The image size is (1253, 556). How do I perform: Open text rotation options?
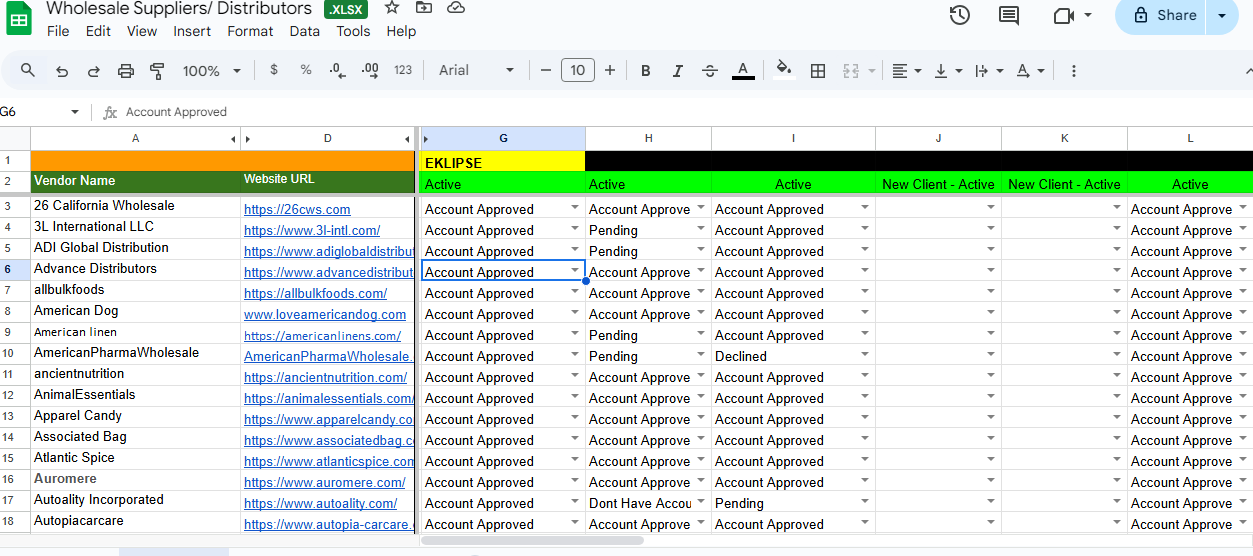click(x=1030, y=70)
